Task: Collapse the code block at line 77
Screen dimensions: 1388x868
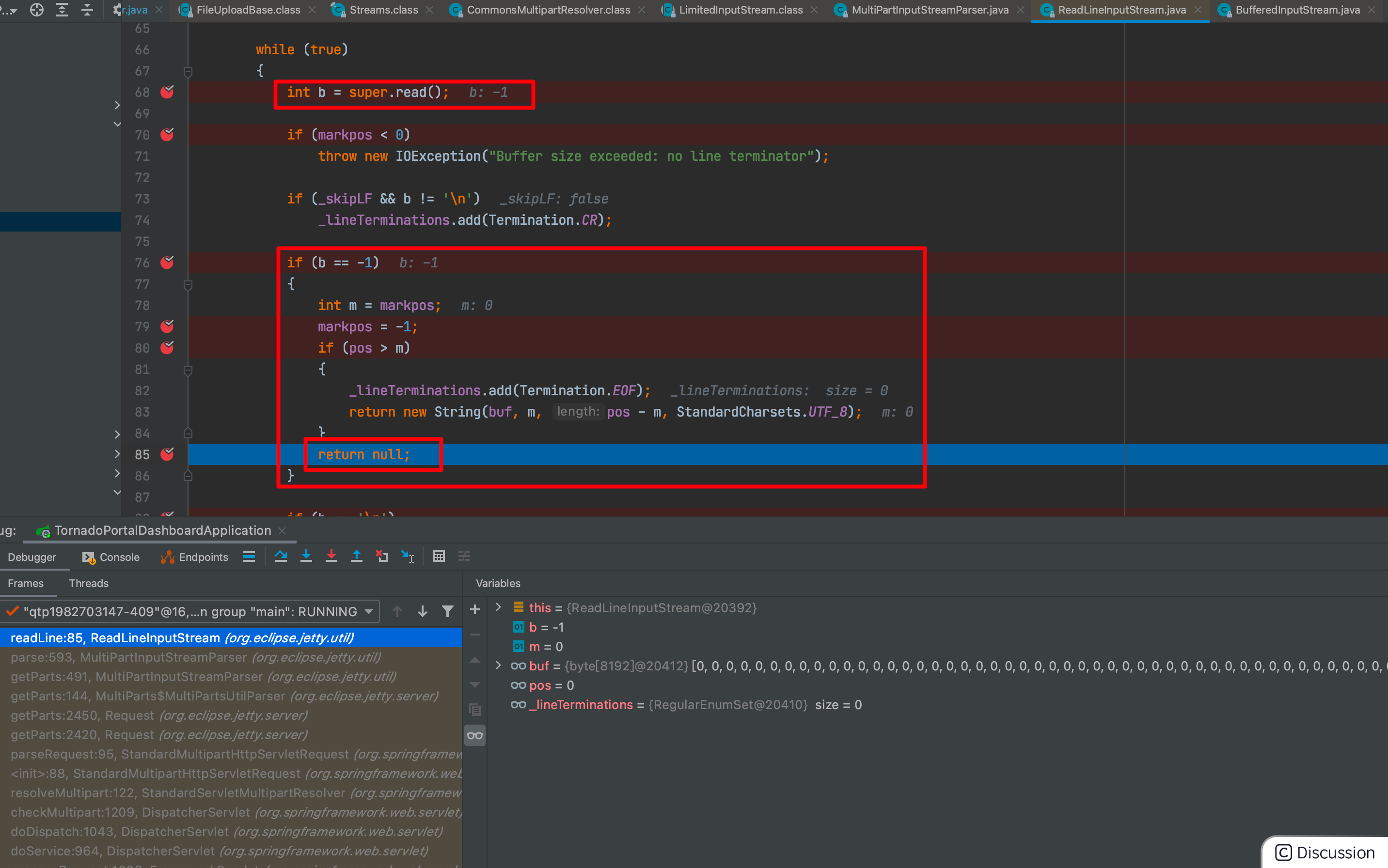Action: pyautogui.click(x=188, y=285)
